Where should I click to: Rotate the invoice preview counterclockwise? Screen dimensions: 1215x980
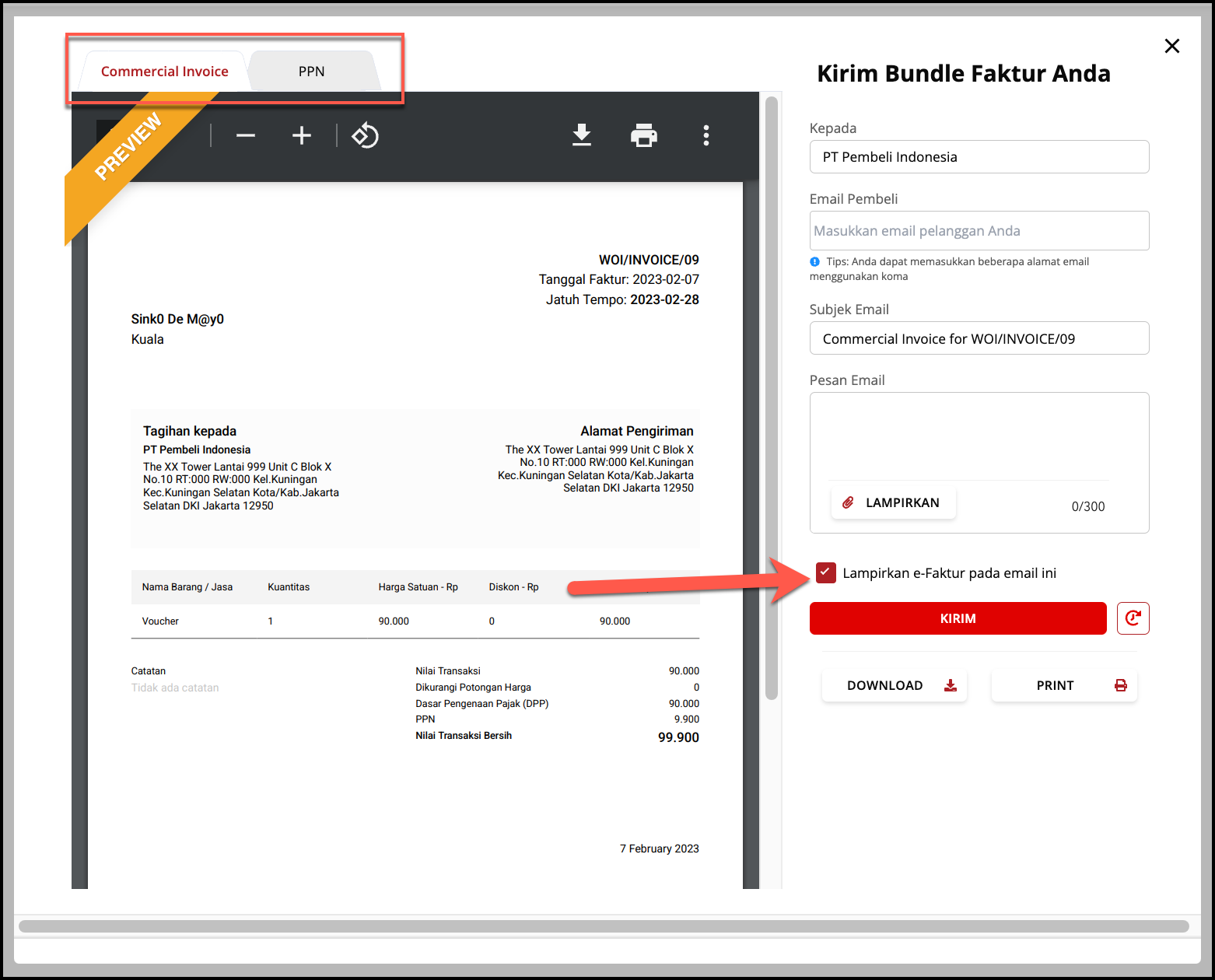point(365,136)
